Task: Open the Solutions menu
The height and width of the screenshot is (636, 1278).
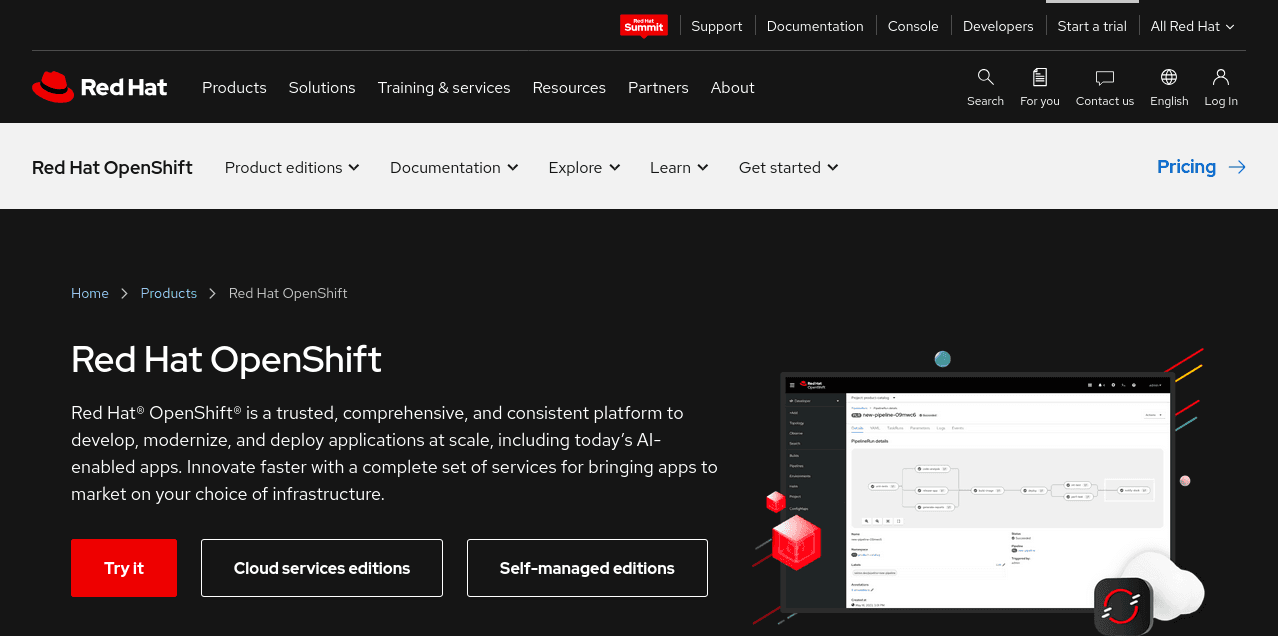Action: pos(322,87)
